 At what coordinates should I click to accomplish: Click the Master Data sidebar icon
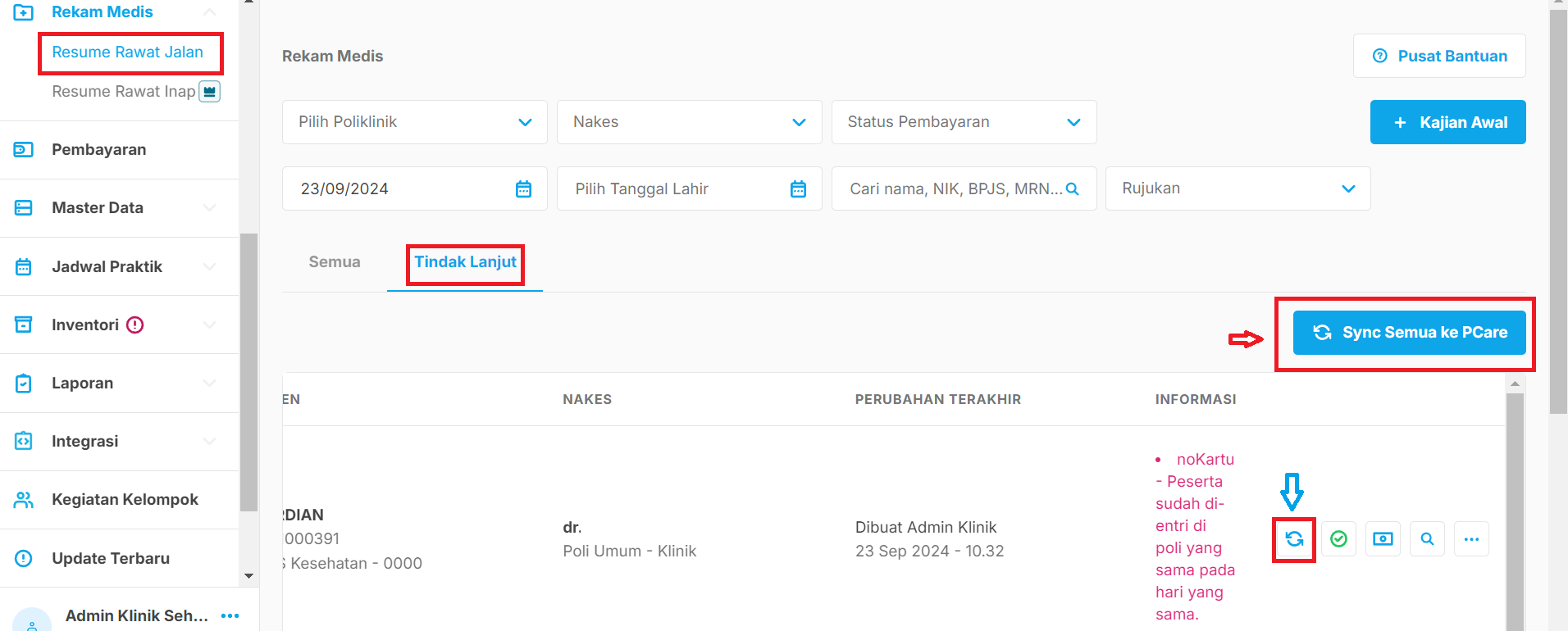click(x=24, y=208)
